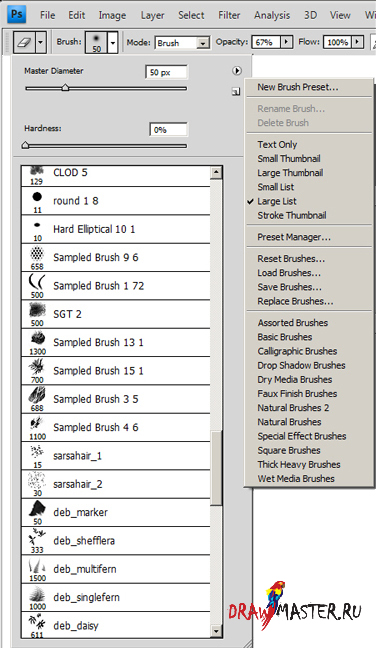The width and height of the screenshot is (376, 648).
Task: Click the Photoshop Ps logo icon
Action: 17,15
